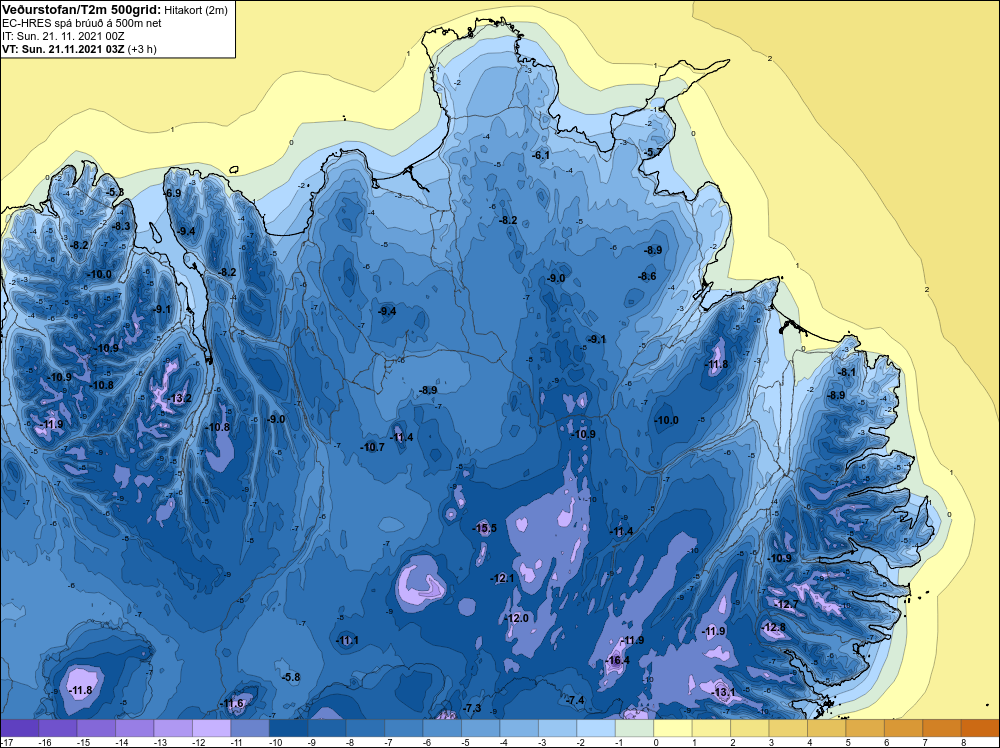
Task: Select legend swatch between 6 and 7
Action: 903,728
